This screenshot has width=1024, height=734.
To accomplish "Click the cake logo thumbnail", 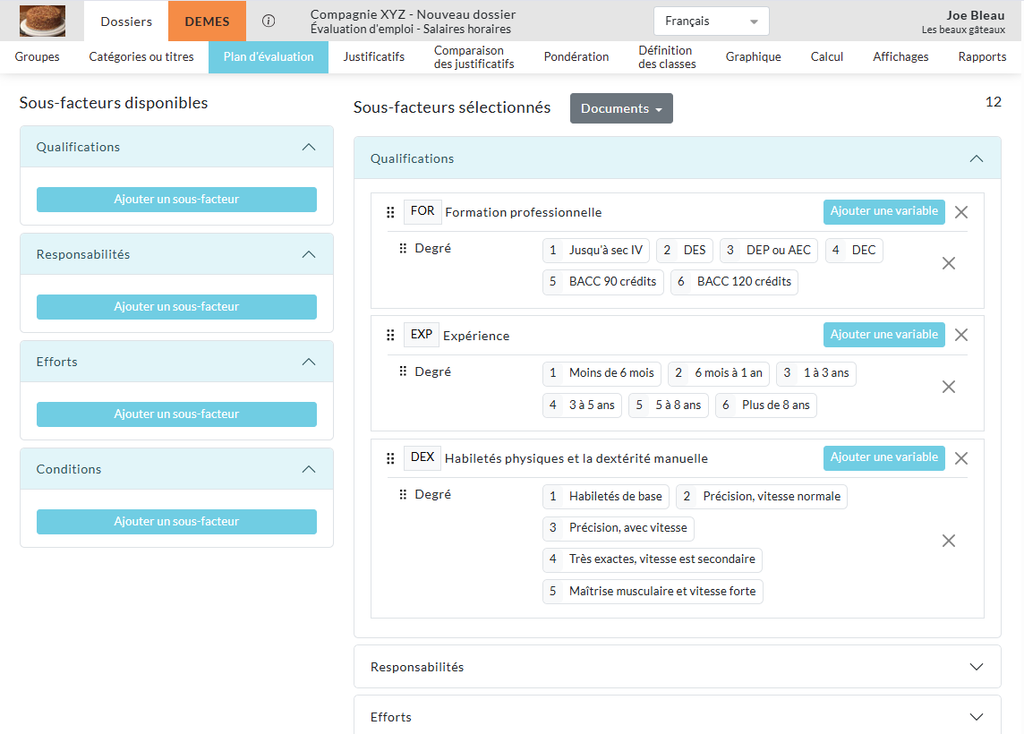I will click(x=42, y=20).
